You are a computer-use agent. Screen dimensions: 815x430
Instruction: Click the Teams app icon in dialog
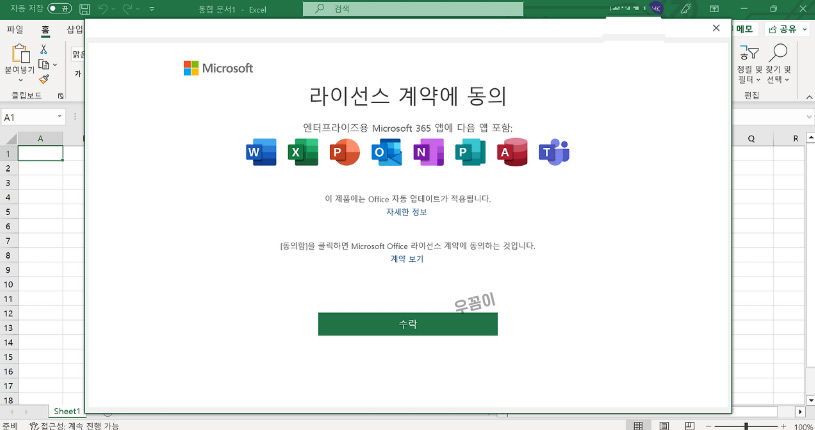click(x=554, y=152)
